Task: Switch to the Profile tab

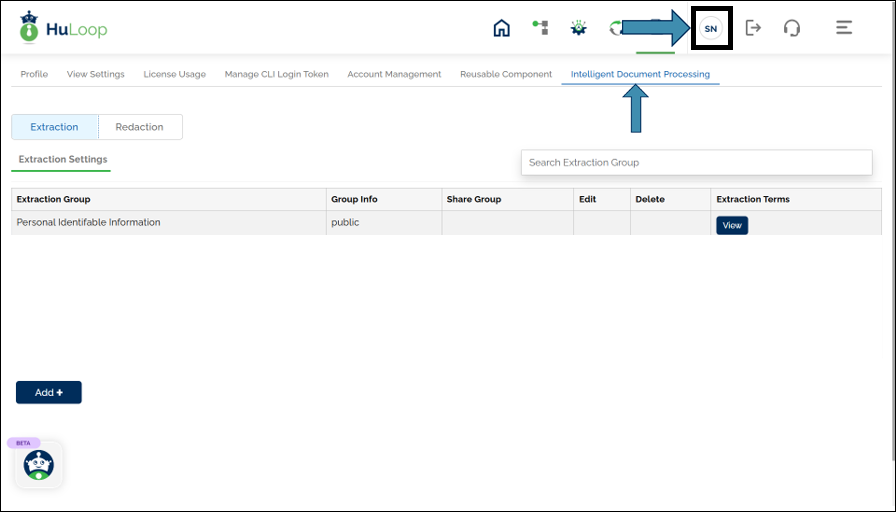Action: (x=34, y=74)
